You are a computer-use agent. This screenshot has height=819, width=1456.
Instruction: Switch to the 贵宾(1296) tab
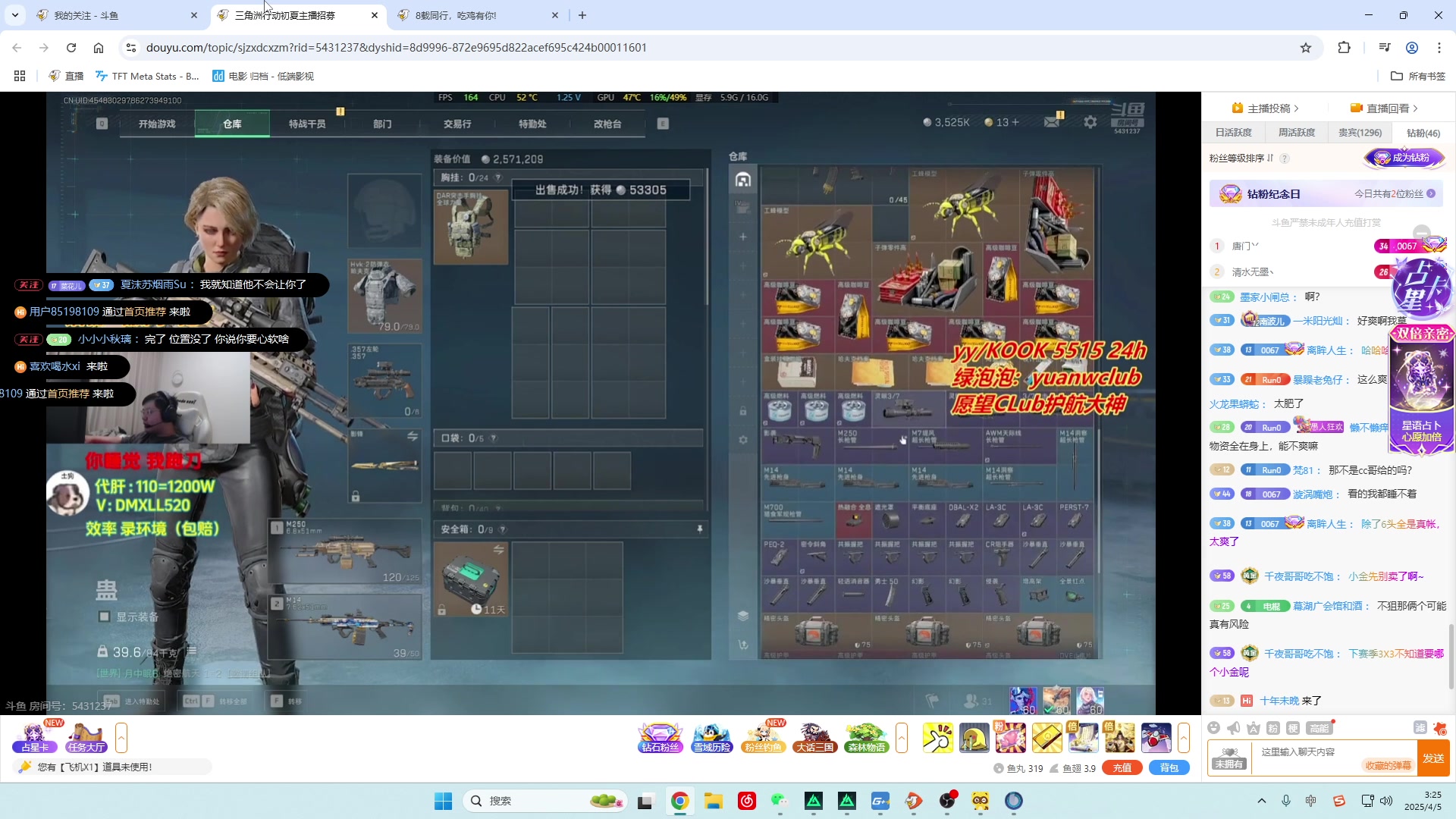click(1360, 133)
